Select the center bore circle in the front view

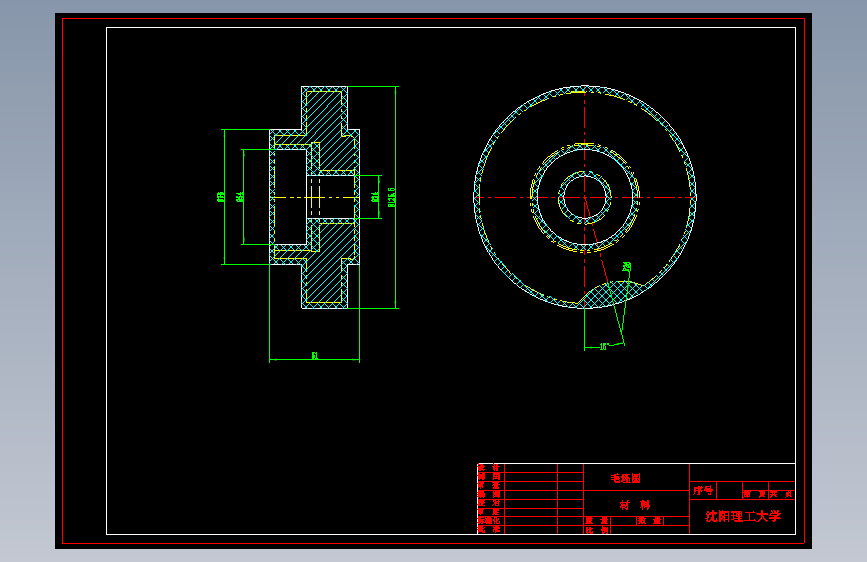point(584,197)
